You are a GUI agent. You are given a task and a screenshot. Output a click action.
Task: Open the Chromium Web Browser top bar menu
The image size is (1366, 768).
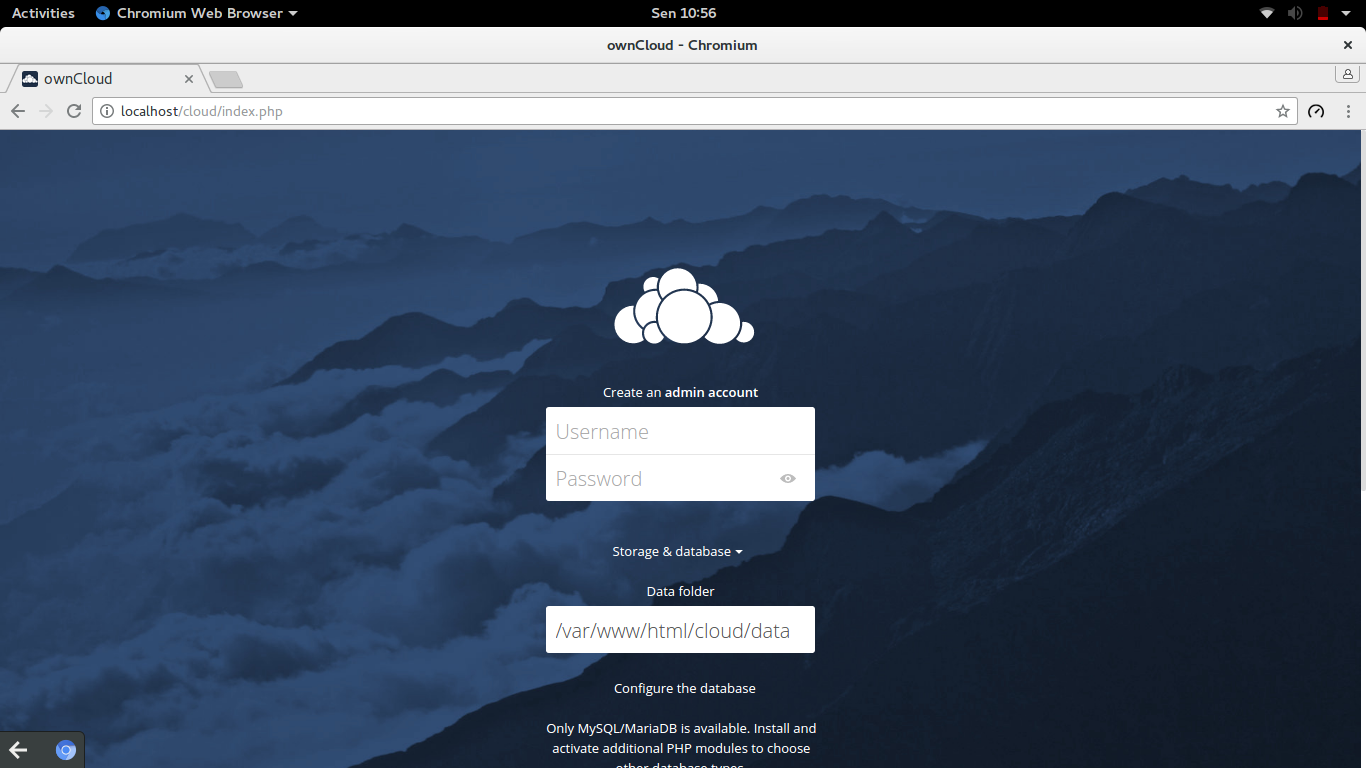196,13
